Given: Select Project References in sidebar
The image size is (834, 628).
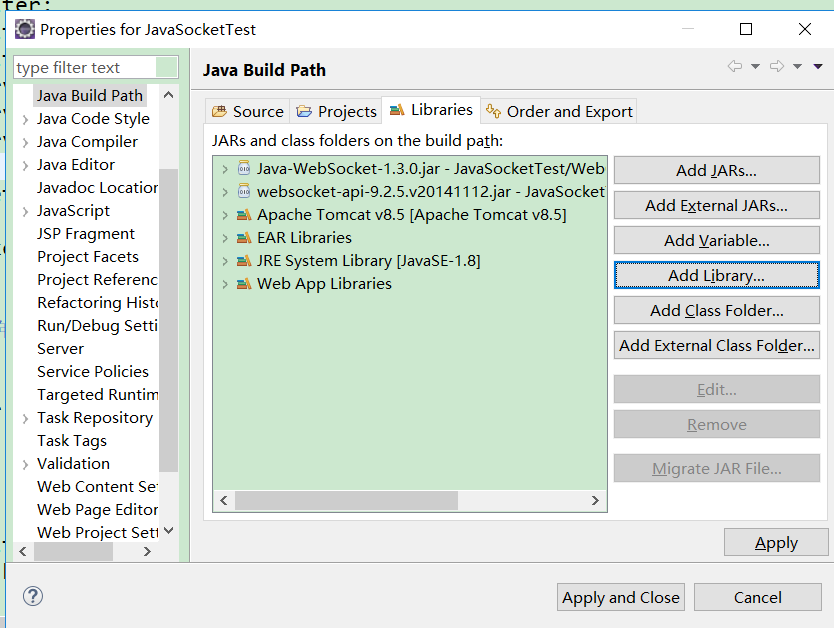Looking at the screenshot, I should pyautogui.click(x=97, y=280).
